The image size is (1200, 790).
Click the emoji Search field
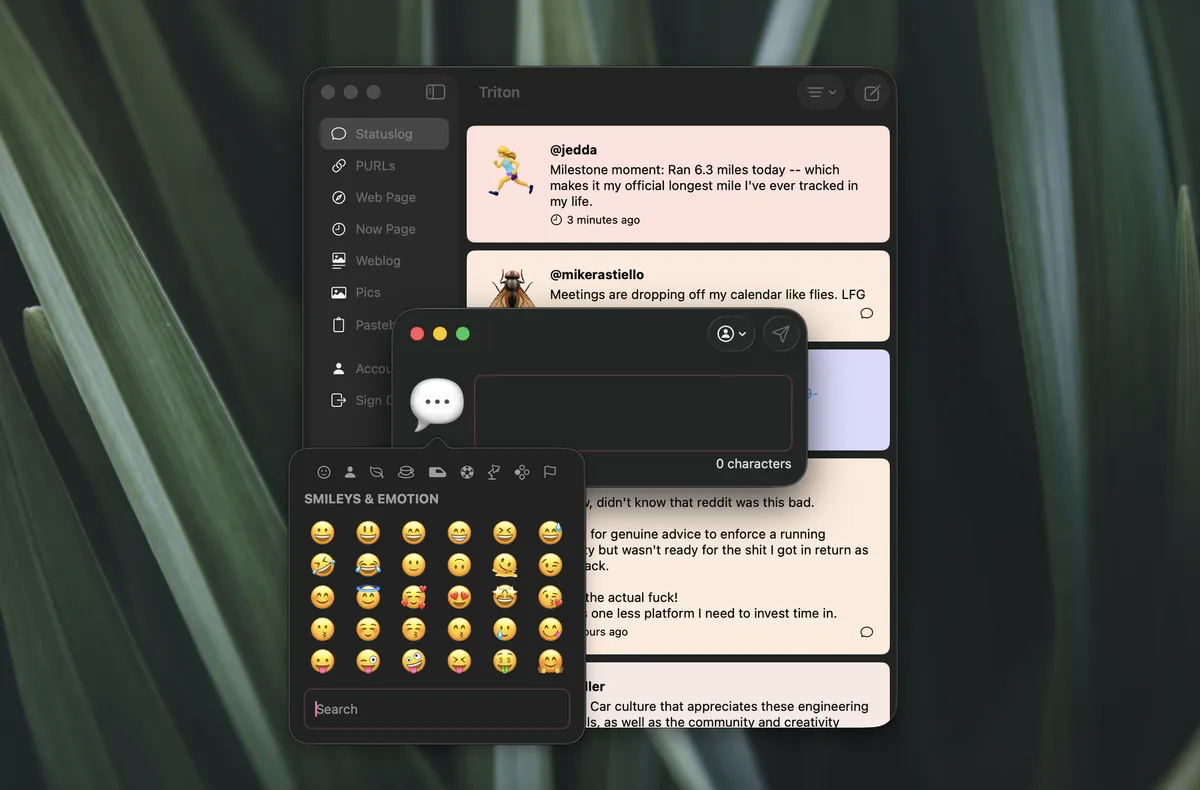[x=437, y=709]
